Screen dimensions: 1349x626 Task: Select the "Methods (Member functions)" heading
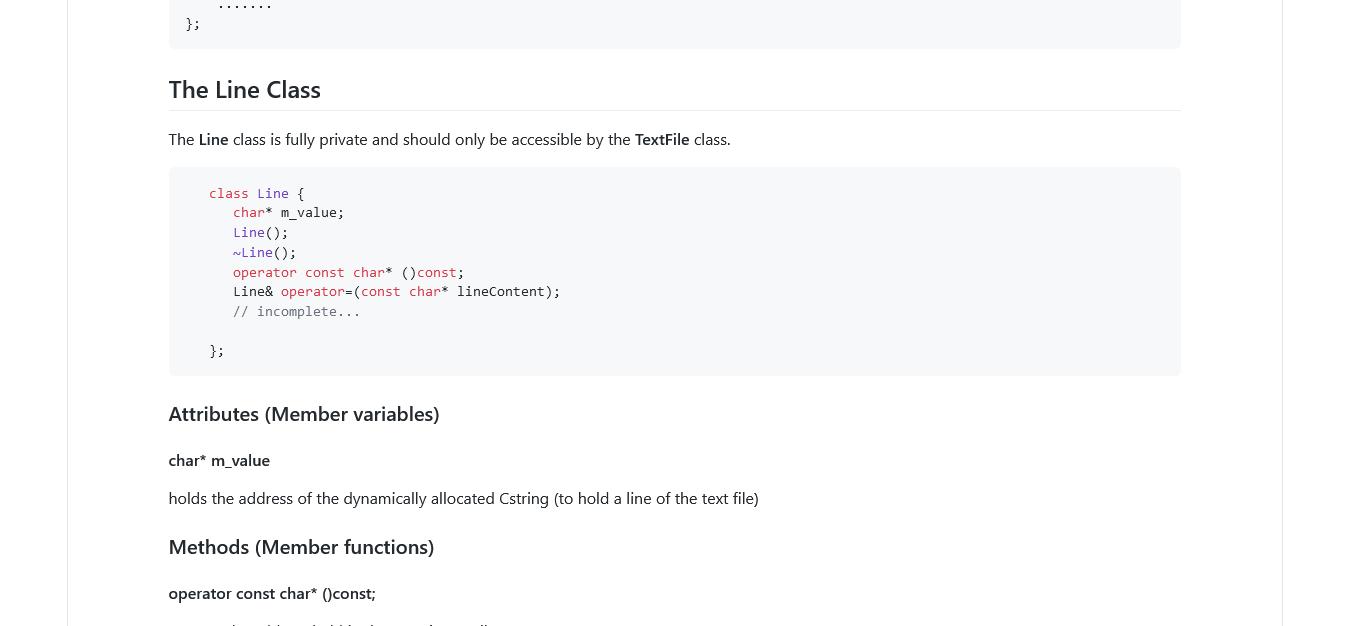pos(301,546)
